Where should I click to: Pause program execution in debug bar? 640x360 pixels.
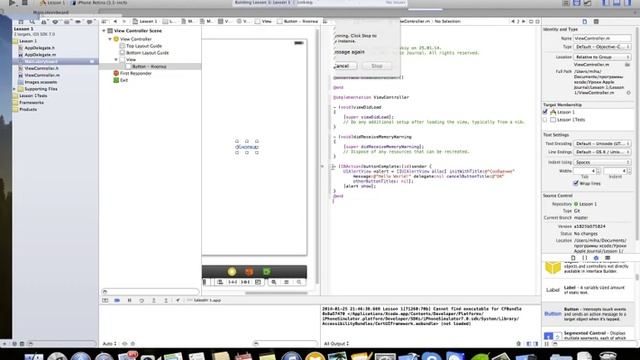pos(129,300)
